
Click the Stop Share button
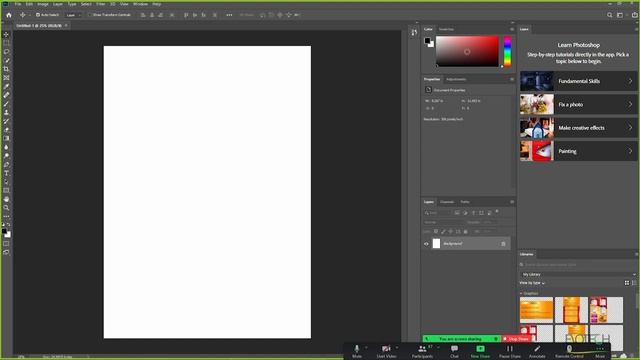(x=516, y=339)
